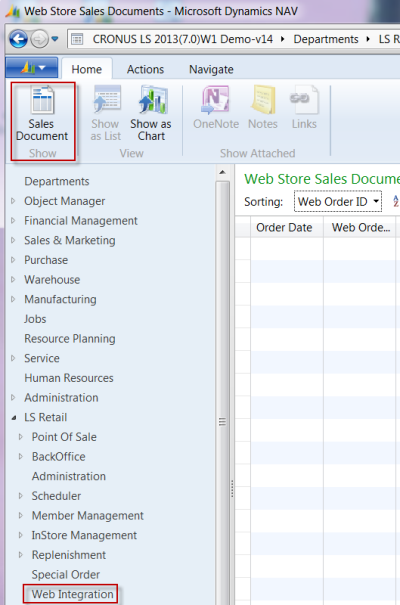Switch to the Navigate ribbon tab
Viewport: 400px width, 605px height.
(x=211, y=69)
